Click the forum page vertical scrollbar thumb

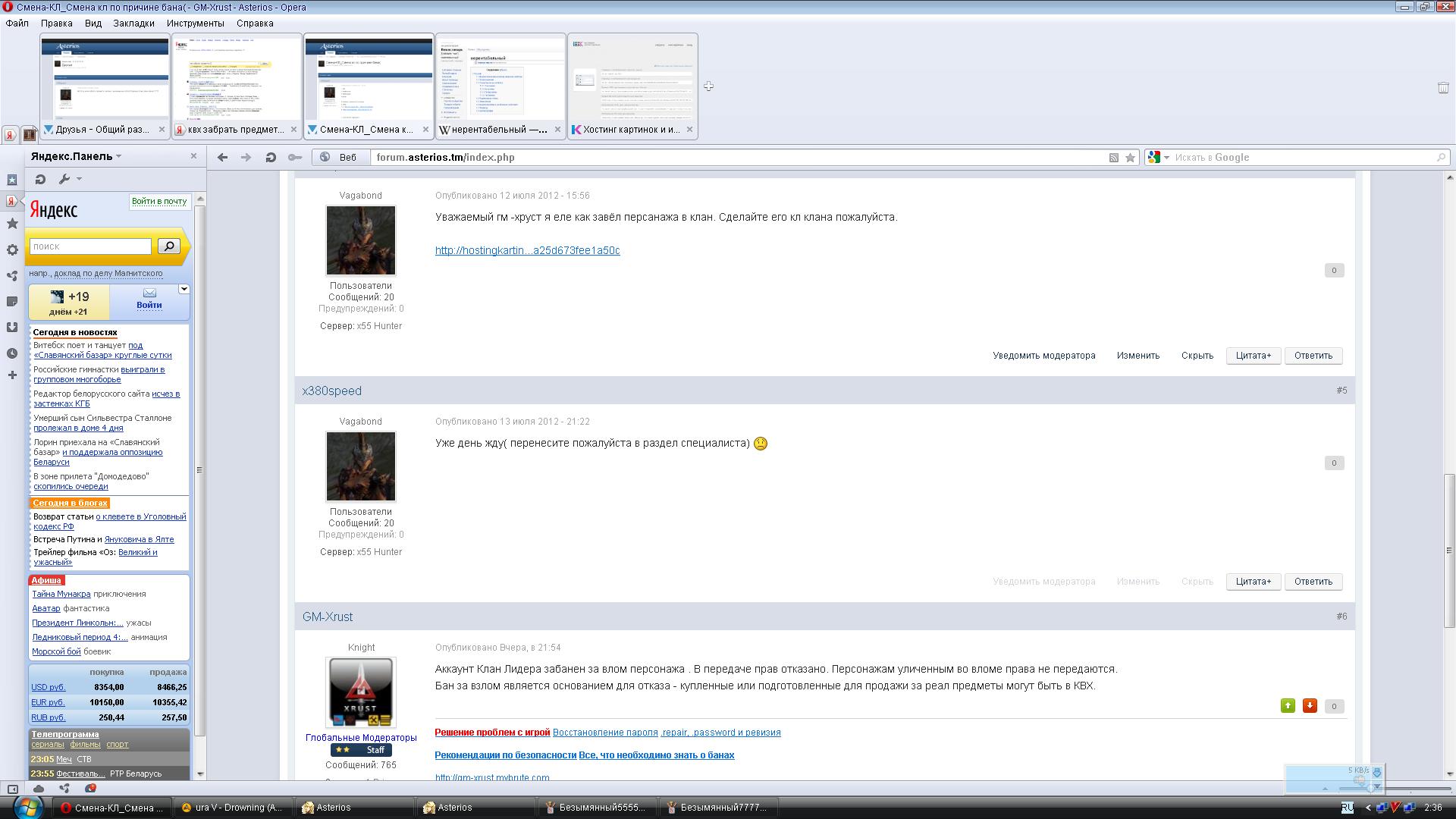(x=1449, y=550)
